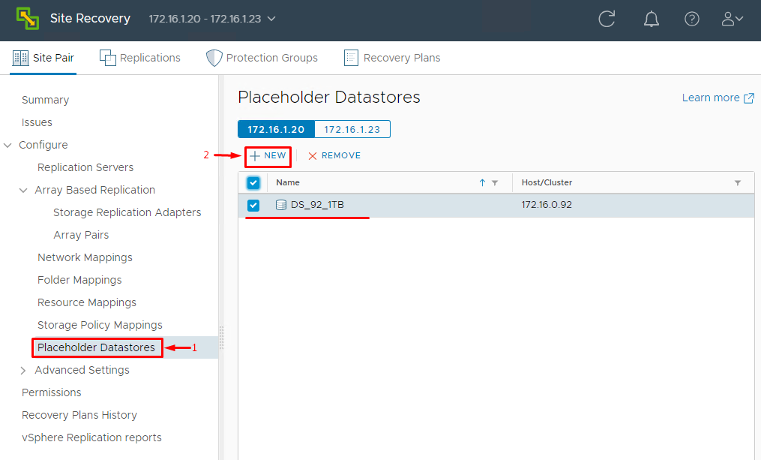Click the NEW placeholder datastore button
This screenshot has width=761, height=460.
[268, 156]
